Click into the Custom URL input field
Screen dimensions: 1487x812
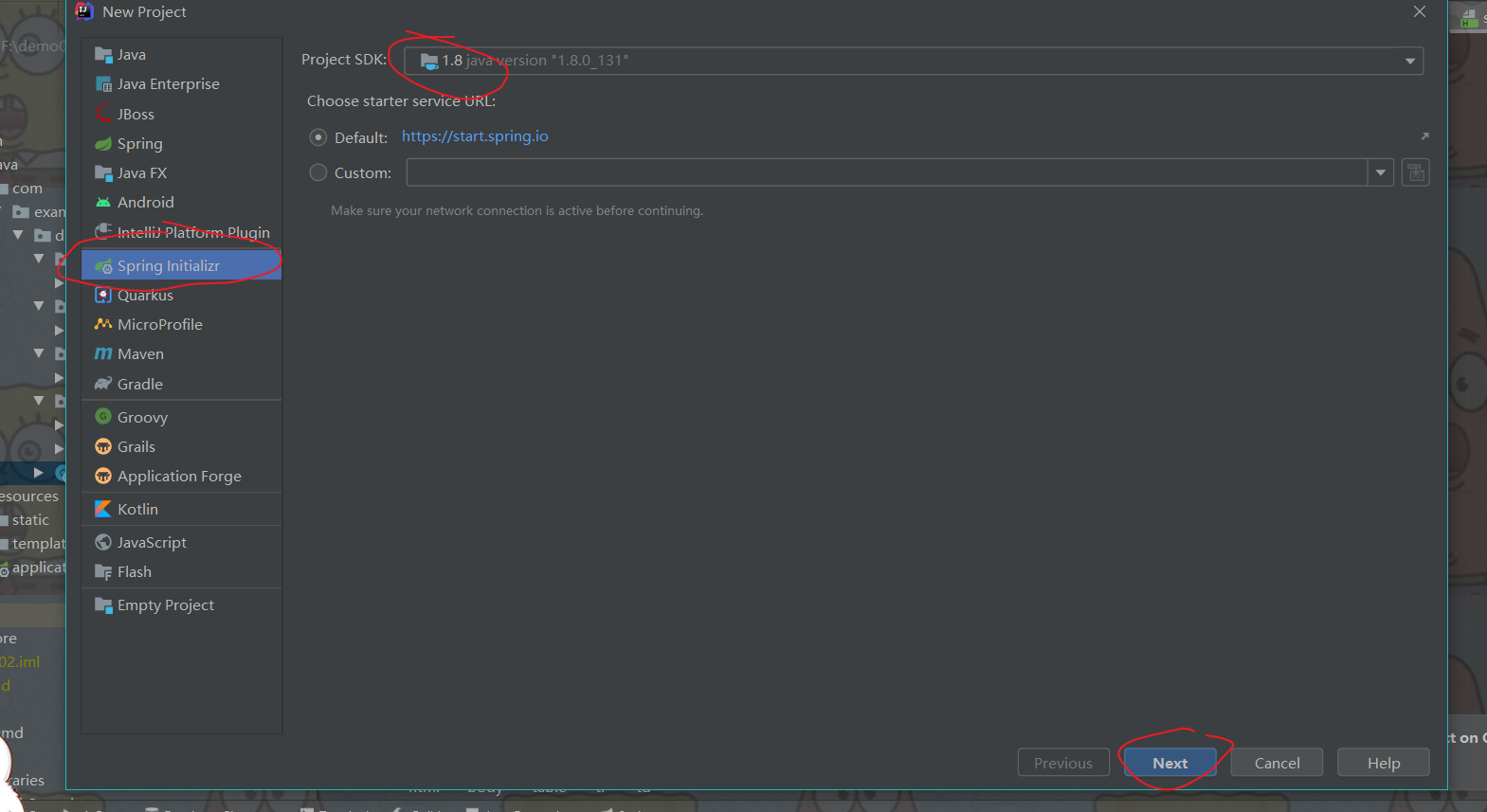point(886,172)
